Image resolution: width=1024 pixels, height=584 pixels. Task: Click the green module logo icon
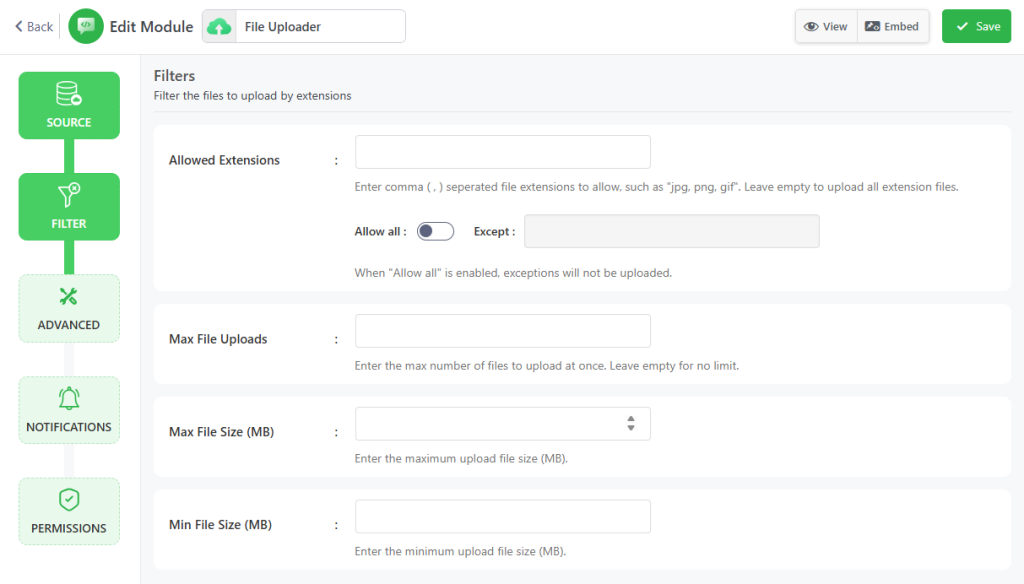coord(86,26)
